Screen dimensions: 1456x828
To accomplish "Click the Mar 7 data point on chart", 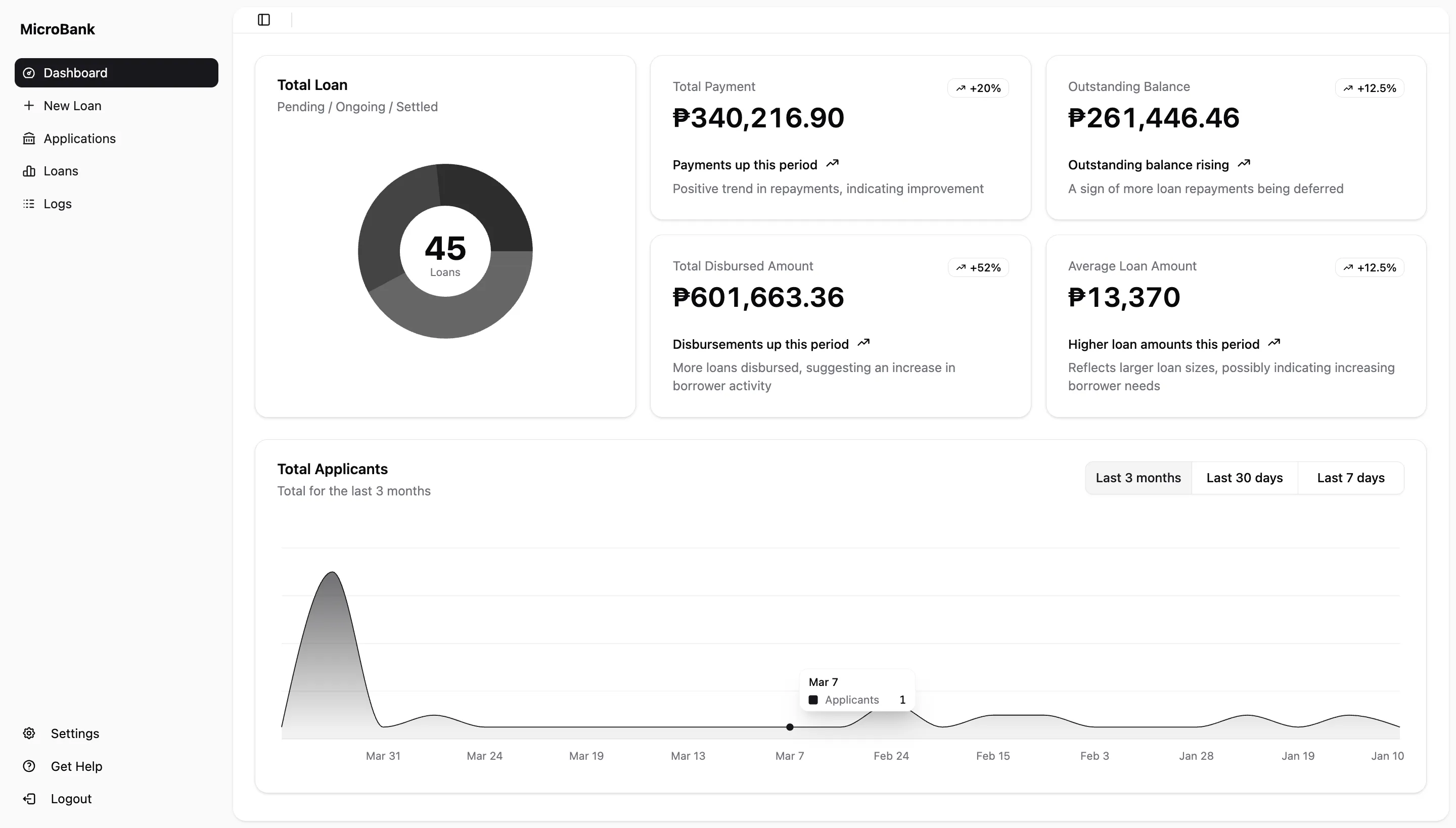I will tap(790, 727).
